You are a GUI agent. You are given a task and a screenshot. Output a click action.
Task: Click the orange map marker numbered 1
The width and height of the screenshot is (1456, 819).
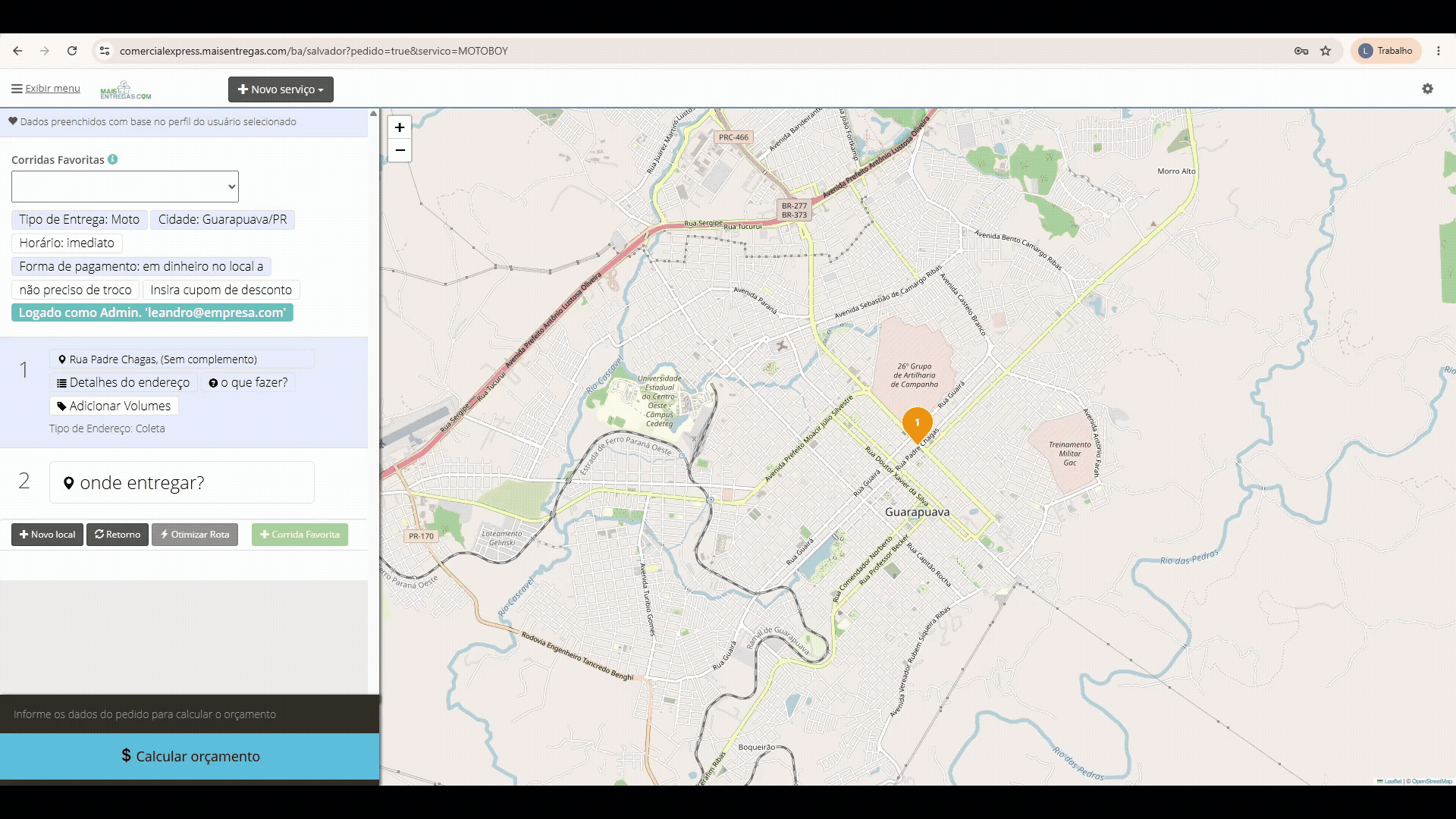click(x=917, y=425)
